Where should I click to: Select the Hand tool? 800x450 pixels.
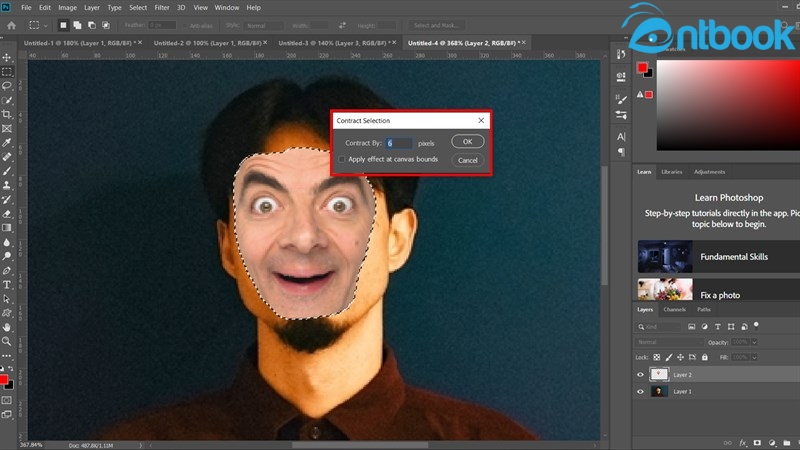[x=7, y=327]
